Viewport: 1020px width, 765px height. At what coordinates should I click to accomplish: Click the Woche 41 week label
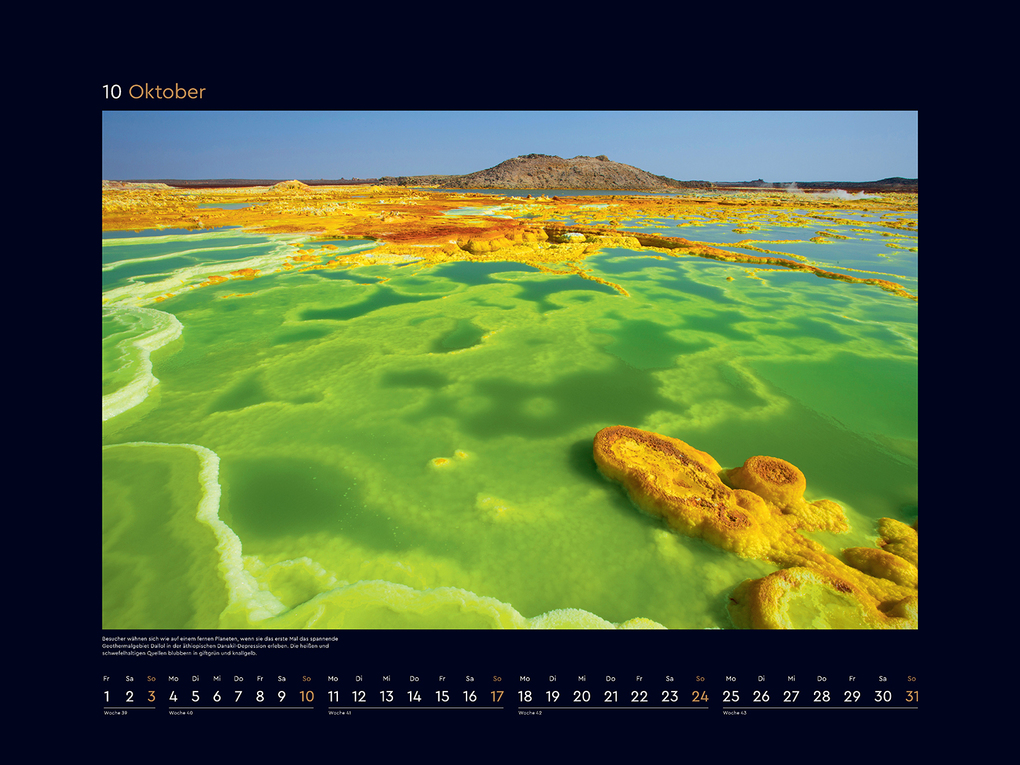point(344,714)
